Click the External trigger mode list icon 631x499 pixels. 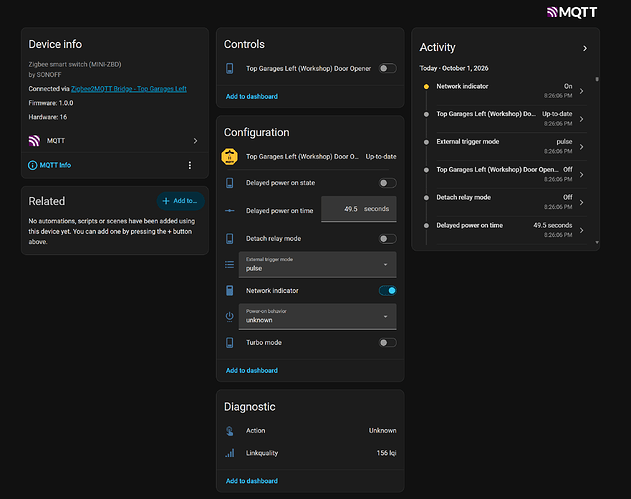229,264
